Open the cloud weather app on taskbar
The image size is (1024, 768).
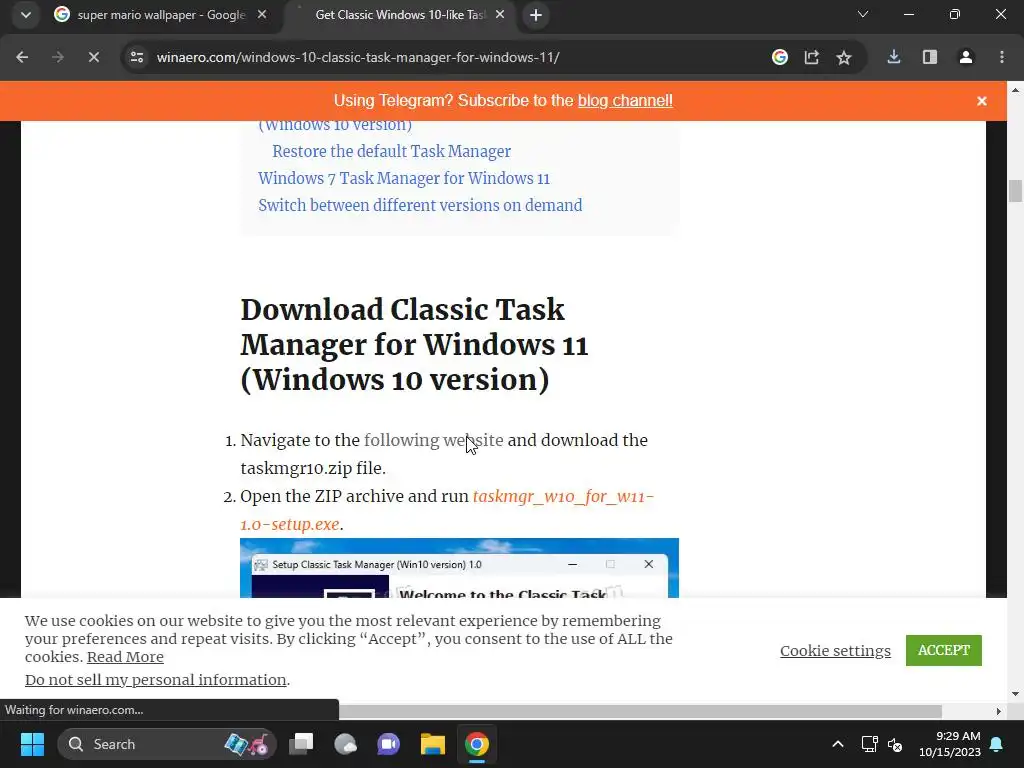click(x=345, y=744)
